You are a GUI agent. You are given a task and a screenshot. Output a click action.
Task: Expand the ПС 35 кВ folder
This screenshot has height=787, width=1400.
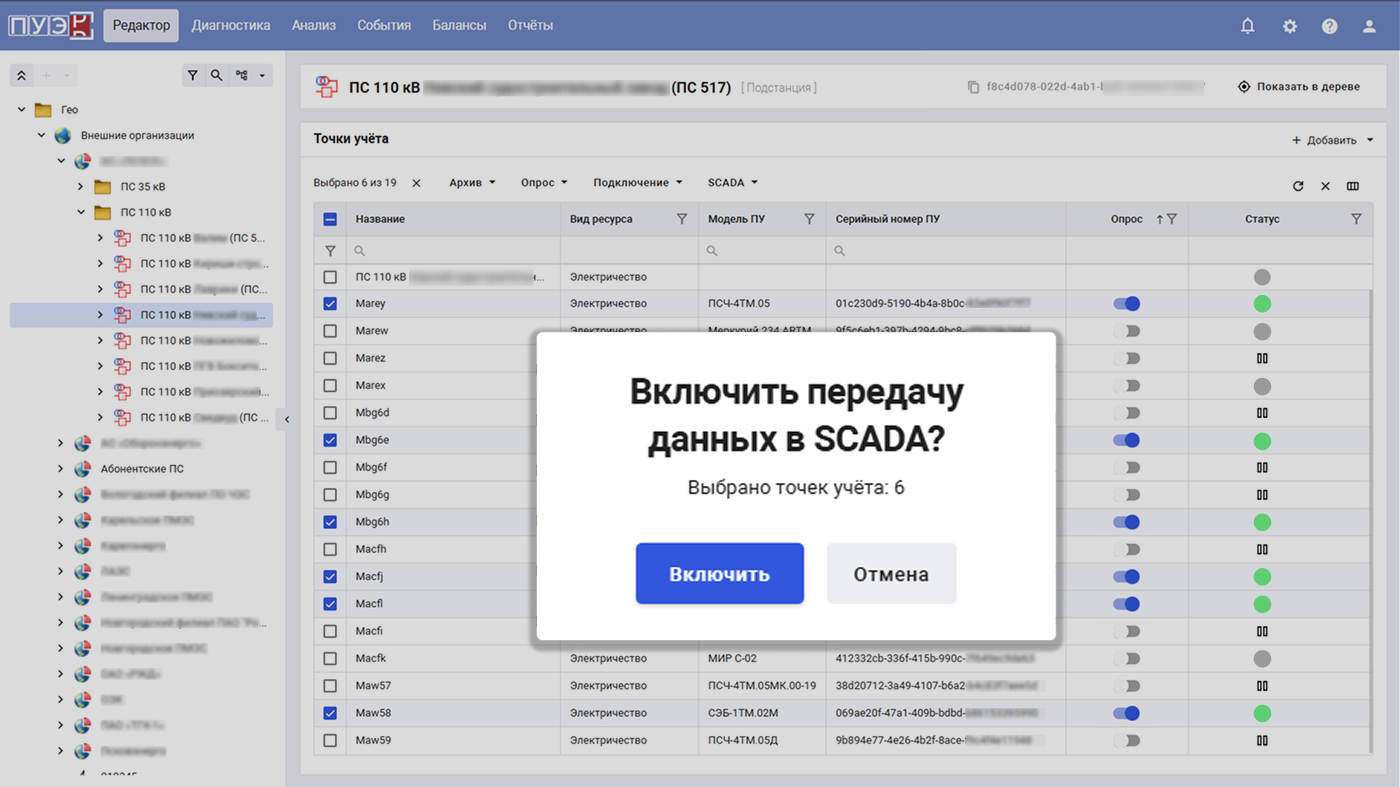point(81,187)
